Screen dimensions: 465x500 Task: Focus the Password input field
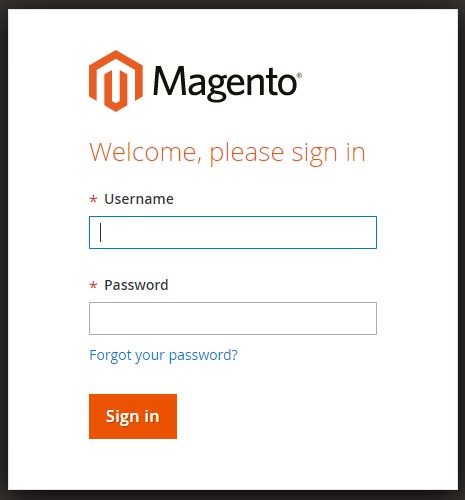pyautogui.click(x=233, y=318)
